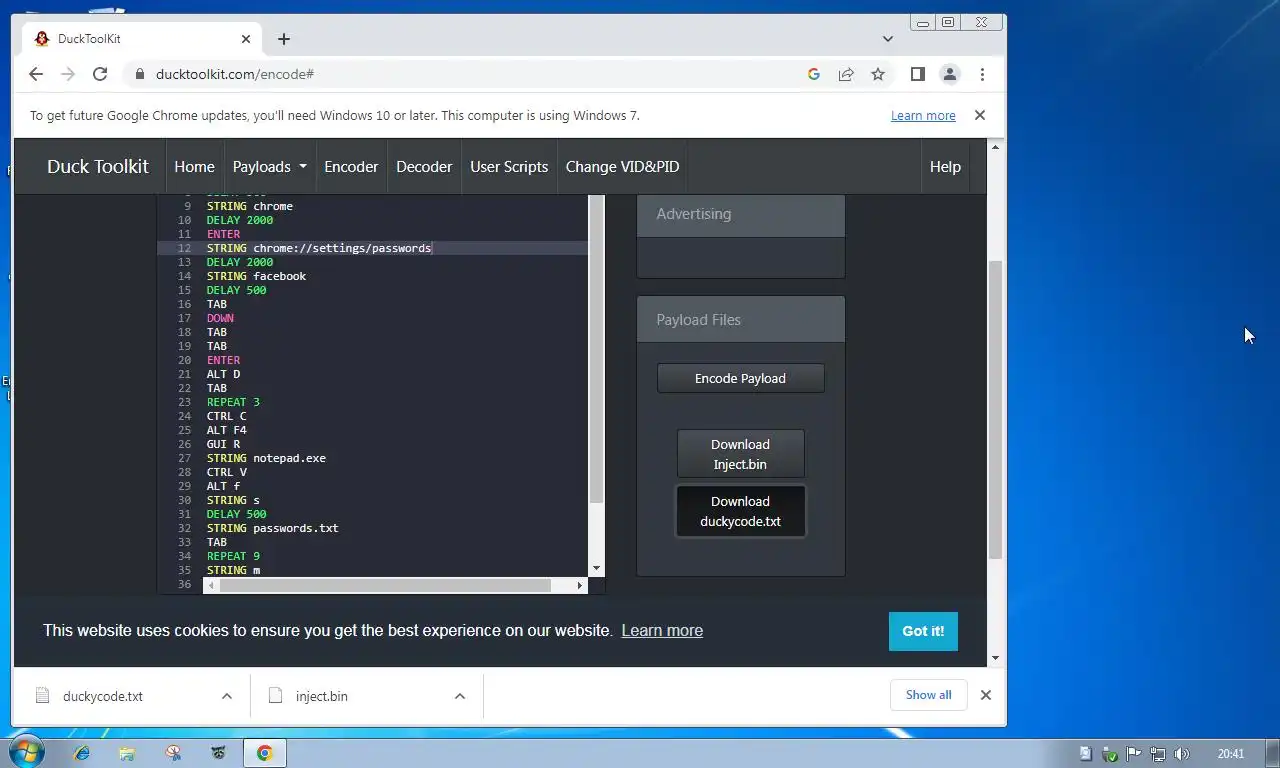Viewport: 1280px width, 768px height.
Task: Expand options for duckycode.txt download
Action: [x=227, y=696]
